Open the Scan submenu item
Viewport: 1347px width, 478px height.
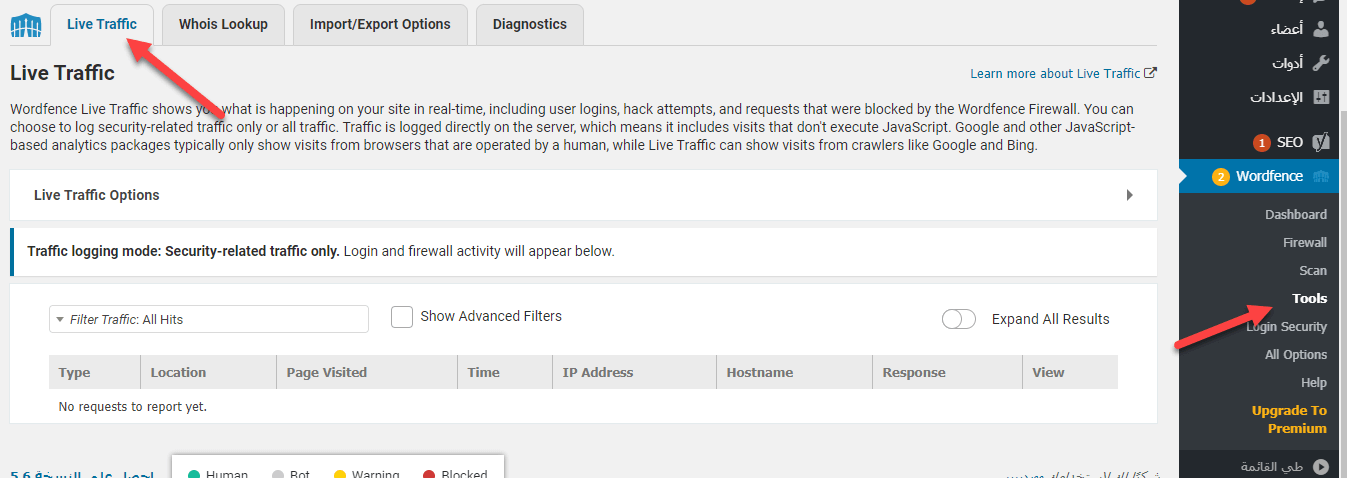1313,270
